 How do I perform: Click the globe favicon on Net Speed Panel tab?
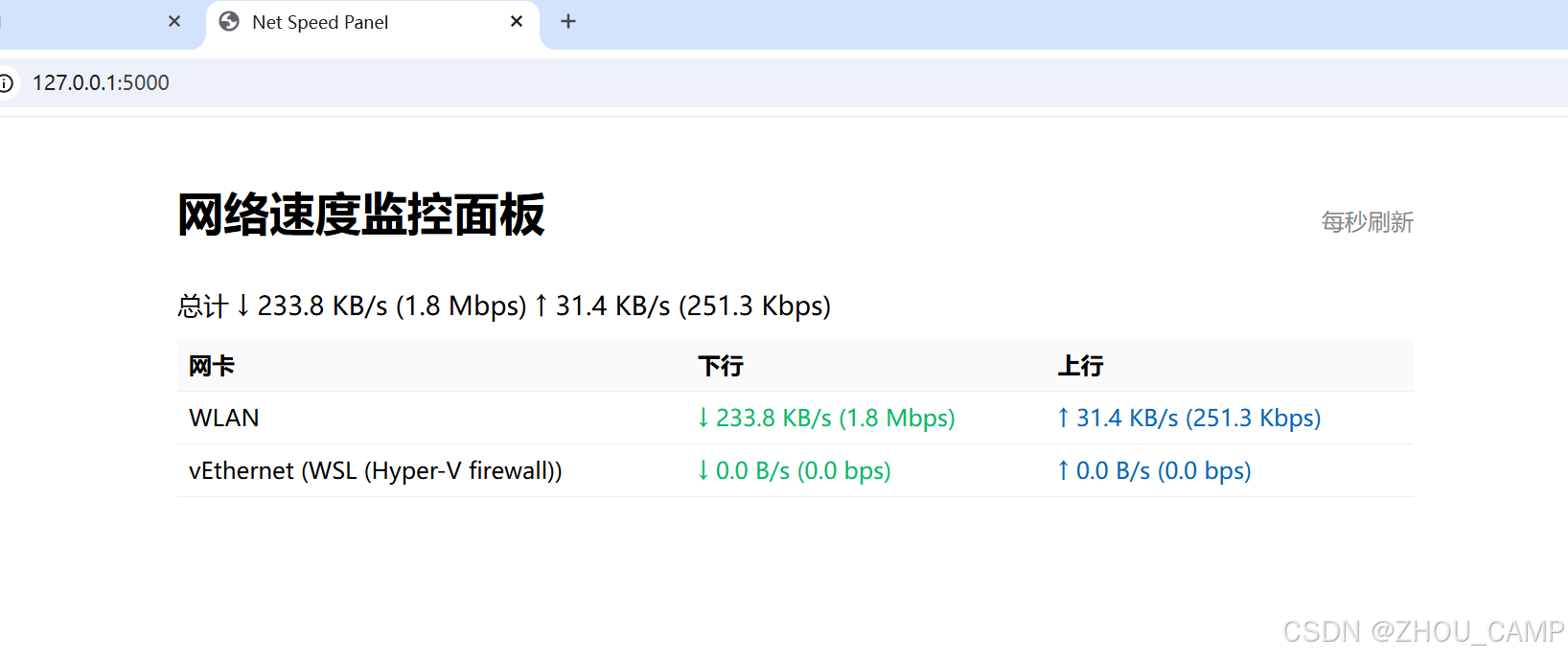pyautogui.click(x=229, y=21)
